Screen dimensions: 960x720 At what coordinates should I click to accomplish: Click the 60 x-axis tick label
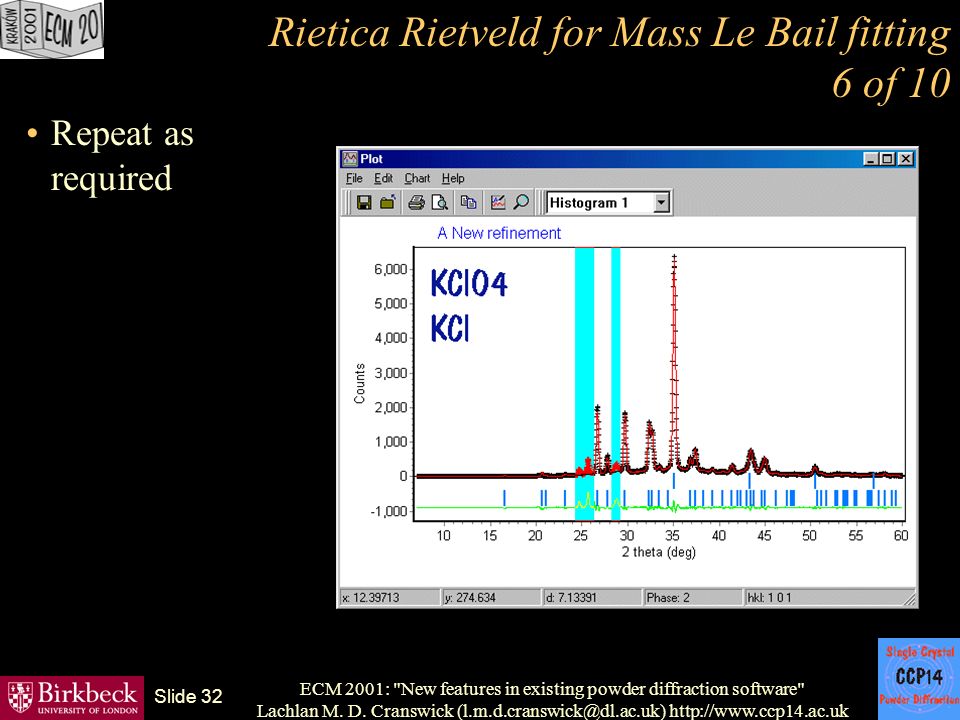901,536
